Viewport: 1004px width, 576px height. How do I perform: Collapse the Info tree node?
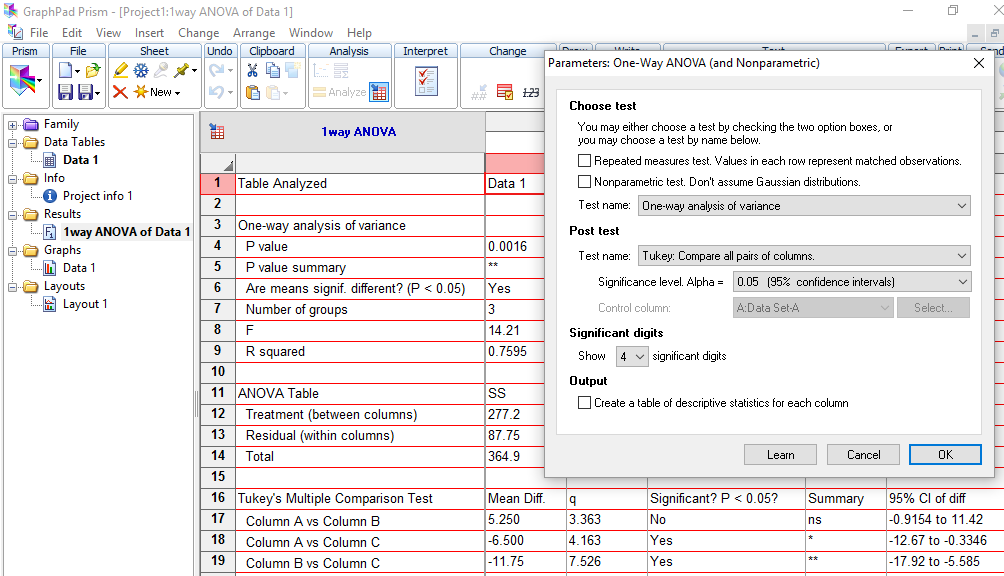pos(12,179)
